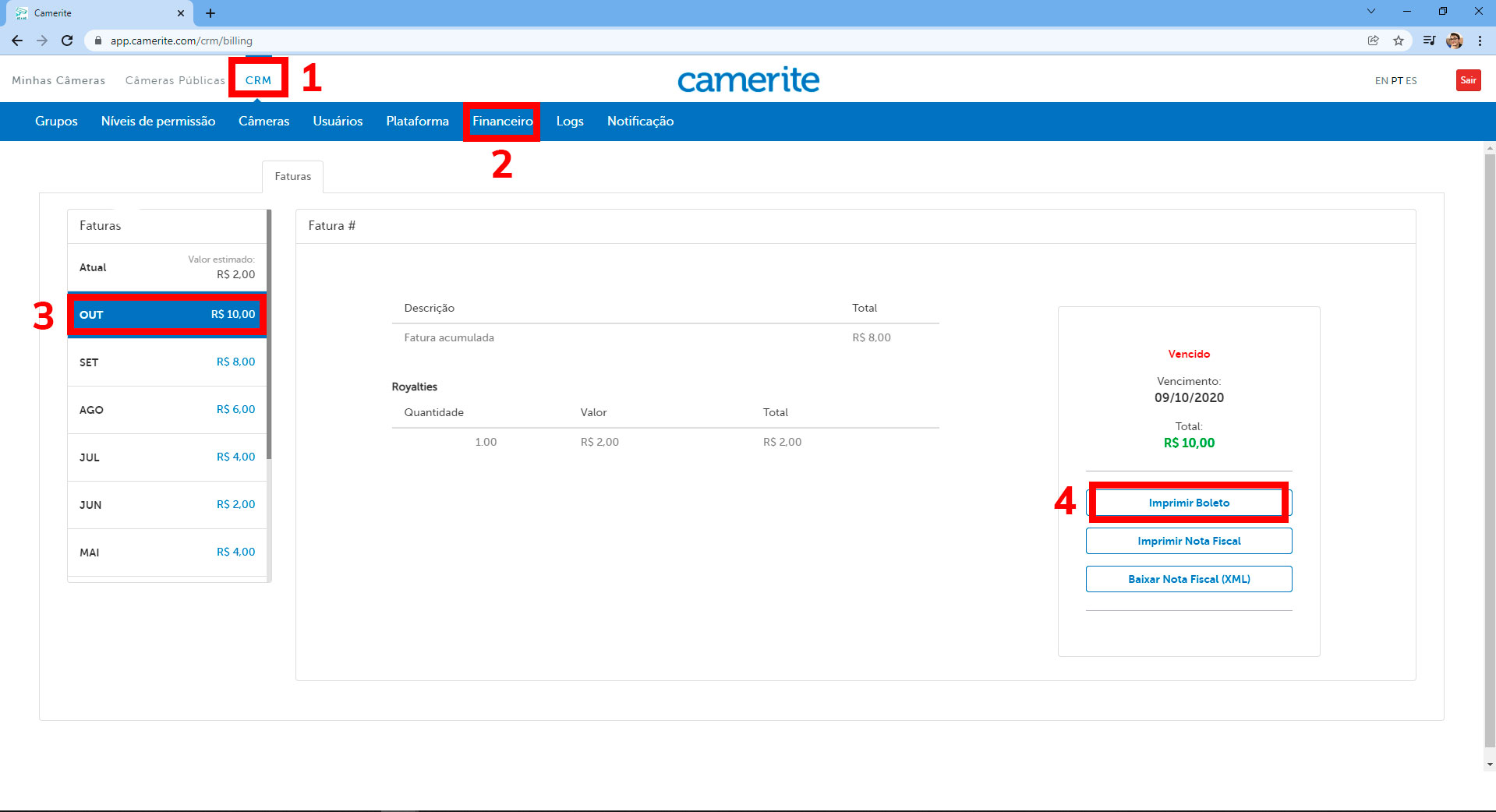Open the Chrome three-dot menu
The width and height of the screenshot is (1496, 812).
1480,41
